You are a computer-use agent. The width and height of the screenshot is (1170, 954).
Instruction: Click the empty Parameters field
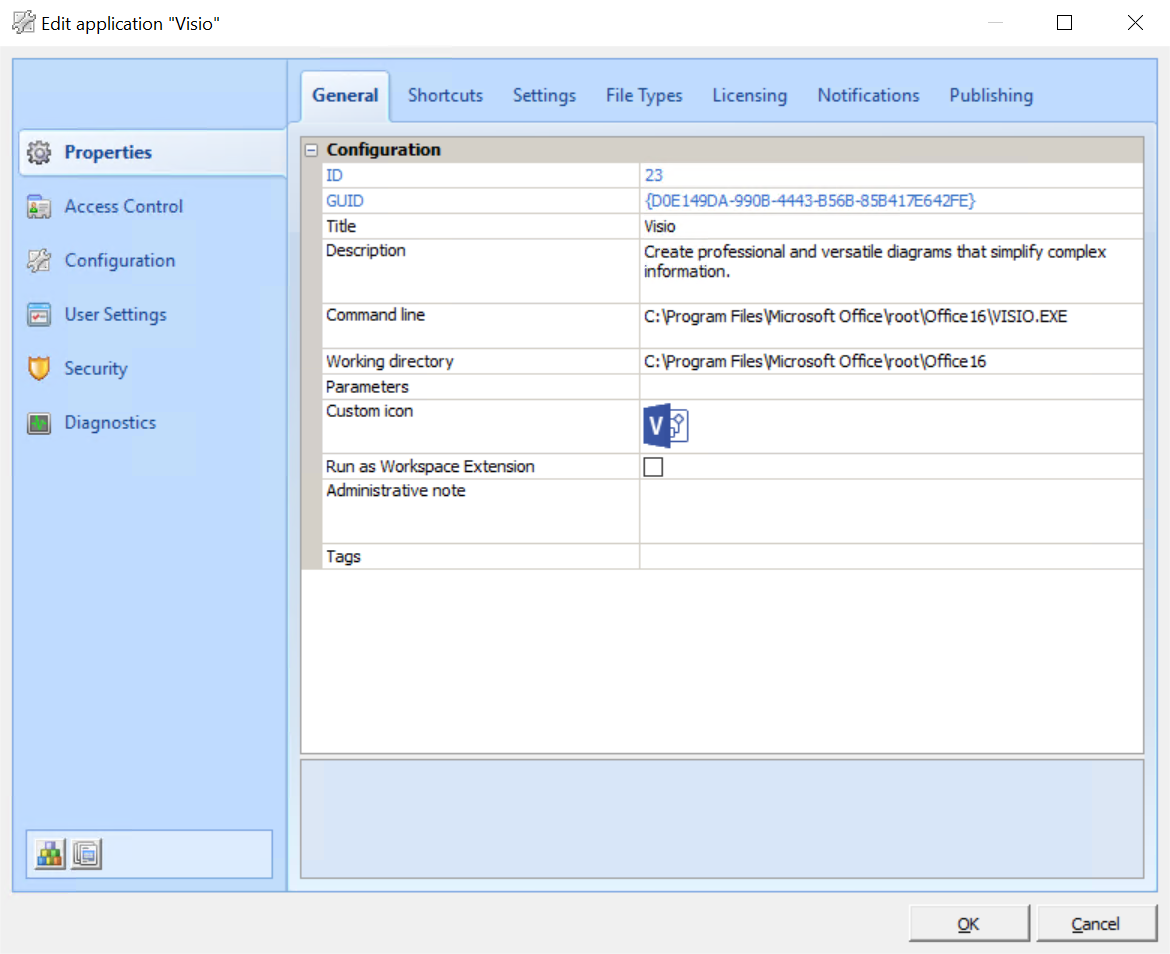[891, 387]
